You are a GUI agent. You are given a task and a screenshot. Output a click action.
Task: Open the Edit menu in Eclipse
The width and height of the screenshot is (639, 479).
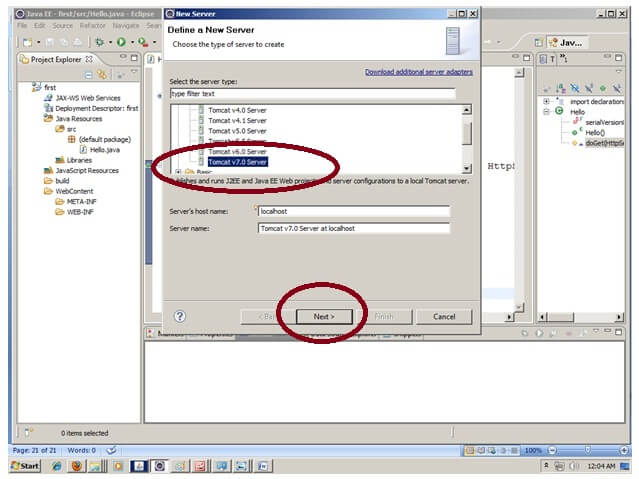click(x=40, y=25)
